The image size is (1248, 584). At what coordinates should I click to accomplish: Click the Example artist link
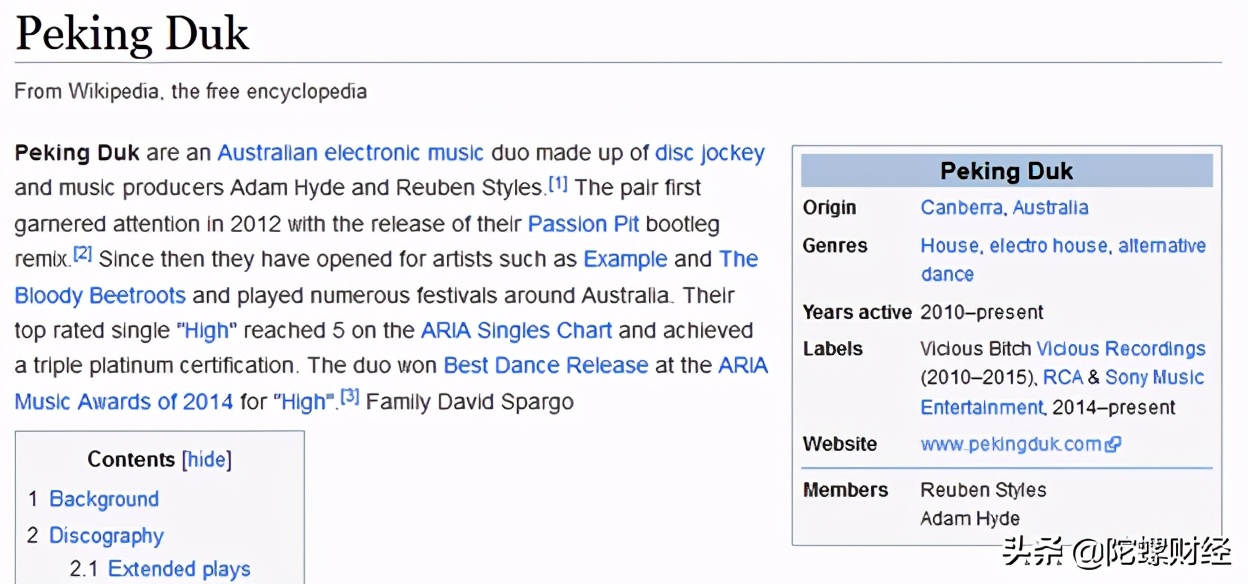[x=625, y=259]
